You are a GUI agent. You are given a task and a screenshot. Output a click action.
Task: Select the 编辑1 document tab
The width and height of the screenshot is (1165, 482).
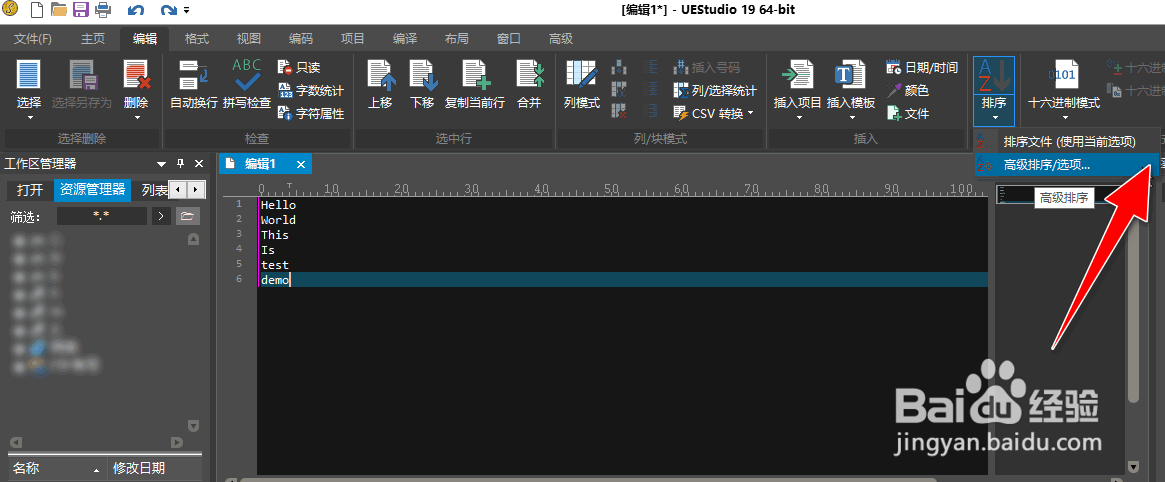click(260, 164)
